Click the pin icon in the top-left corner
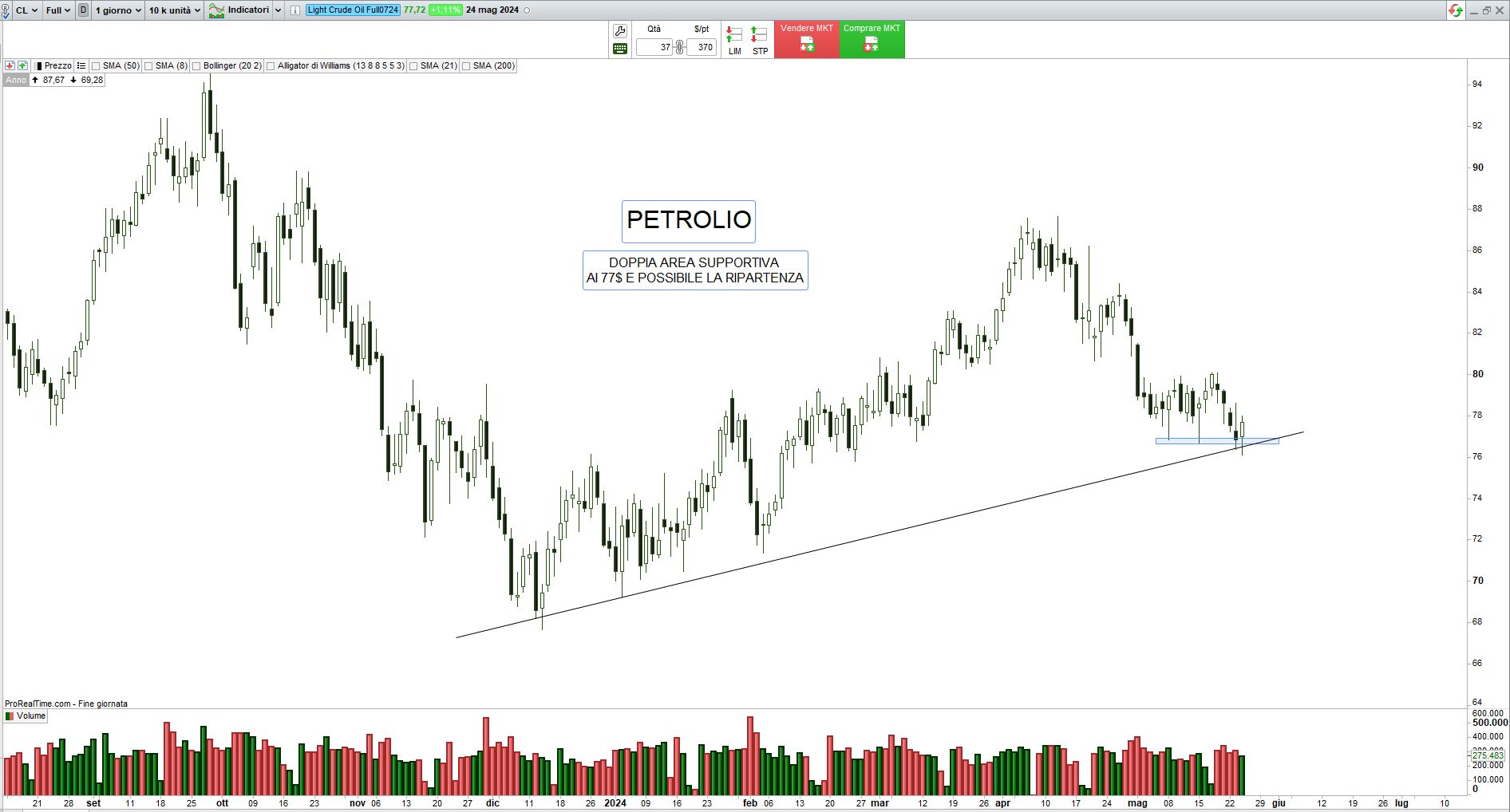Viewport: 1510px width, 812px height. (x=6, y=10)
